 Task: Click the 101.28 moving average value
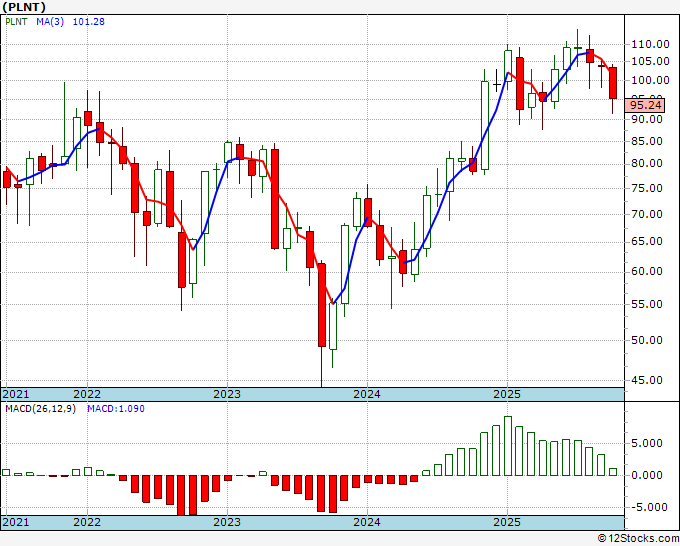click(88, 22)
